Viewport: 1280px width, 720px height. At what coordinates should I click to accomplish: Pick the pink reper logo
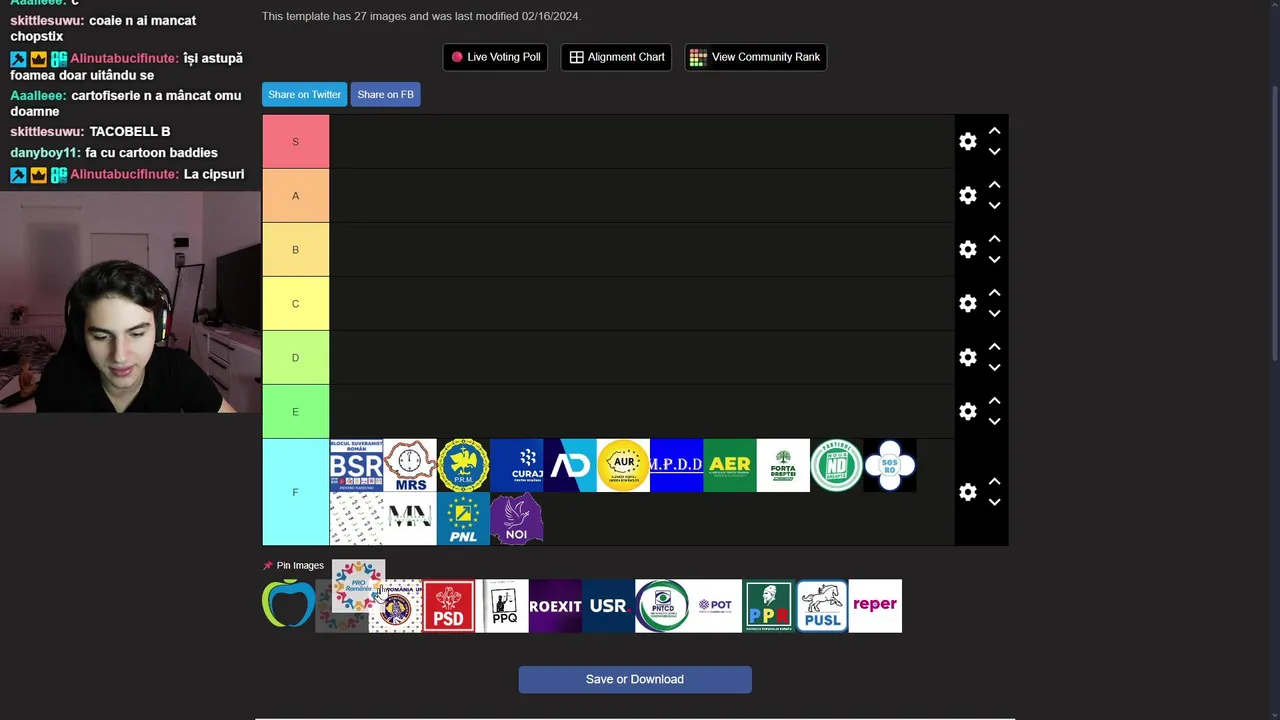tap(875, 606)
